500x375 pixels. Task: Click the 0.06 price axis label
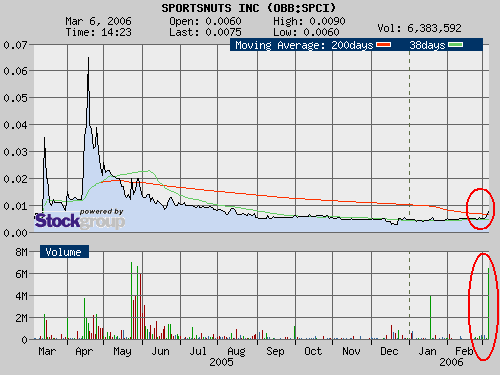click(x=15, y=71)
